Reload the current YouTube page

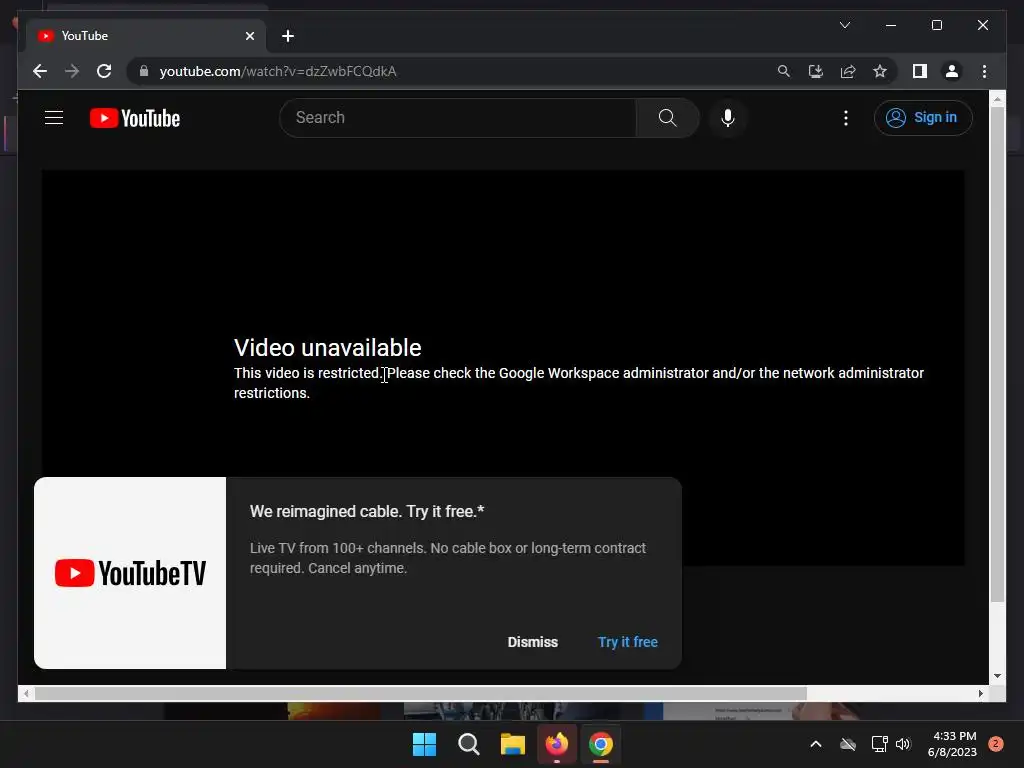coord(104,71)
